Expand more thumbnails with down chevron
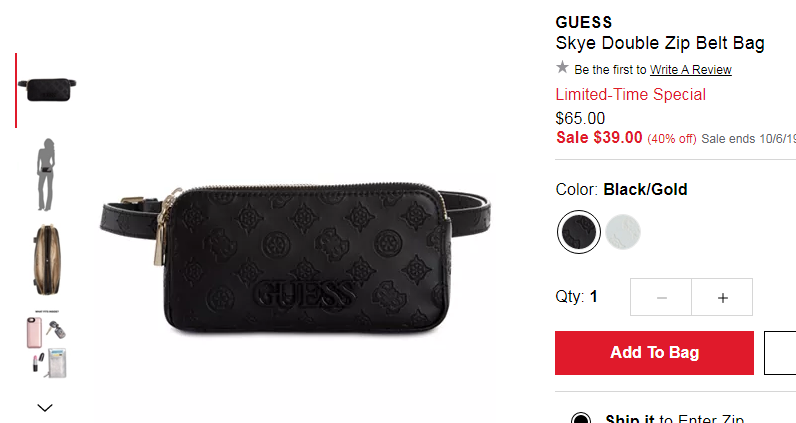The width and height of the screenshot is (796, 423). (45, 407)
